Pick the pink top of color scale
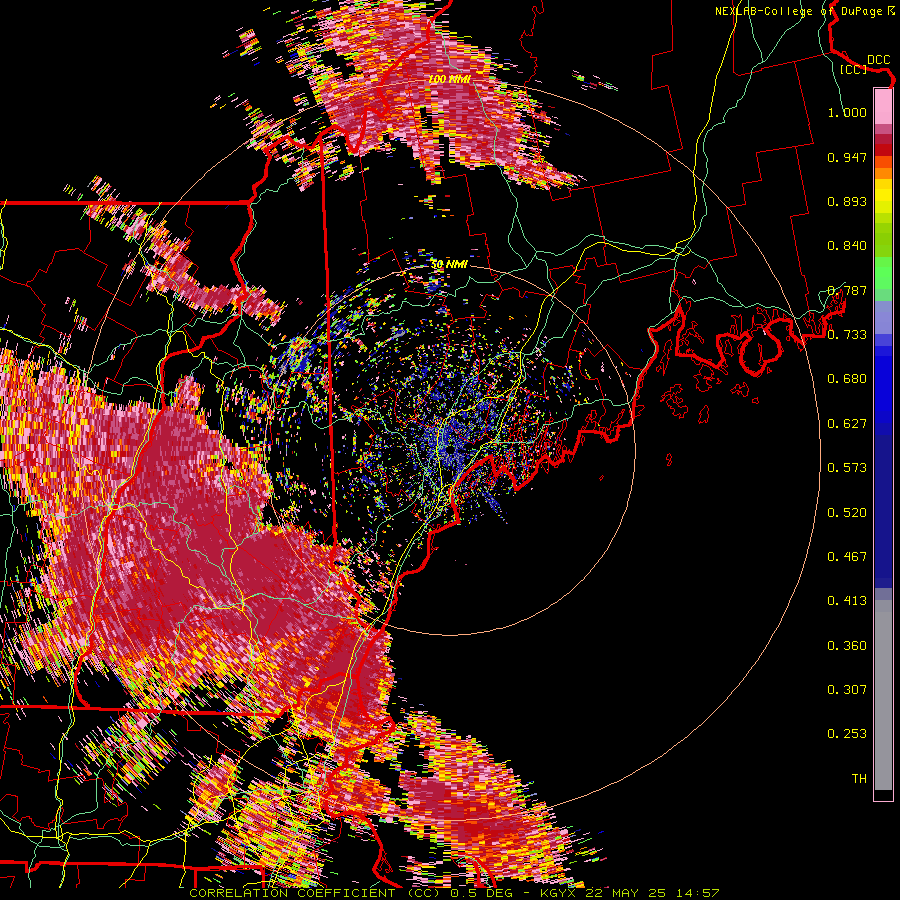 (883, 106)
